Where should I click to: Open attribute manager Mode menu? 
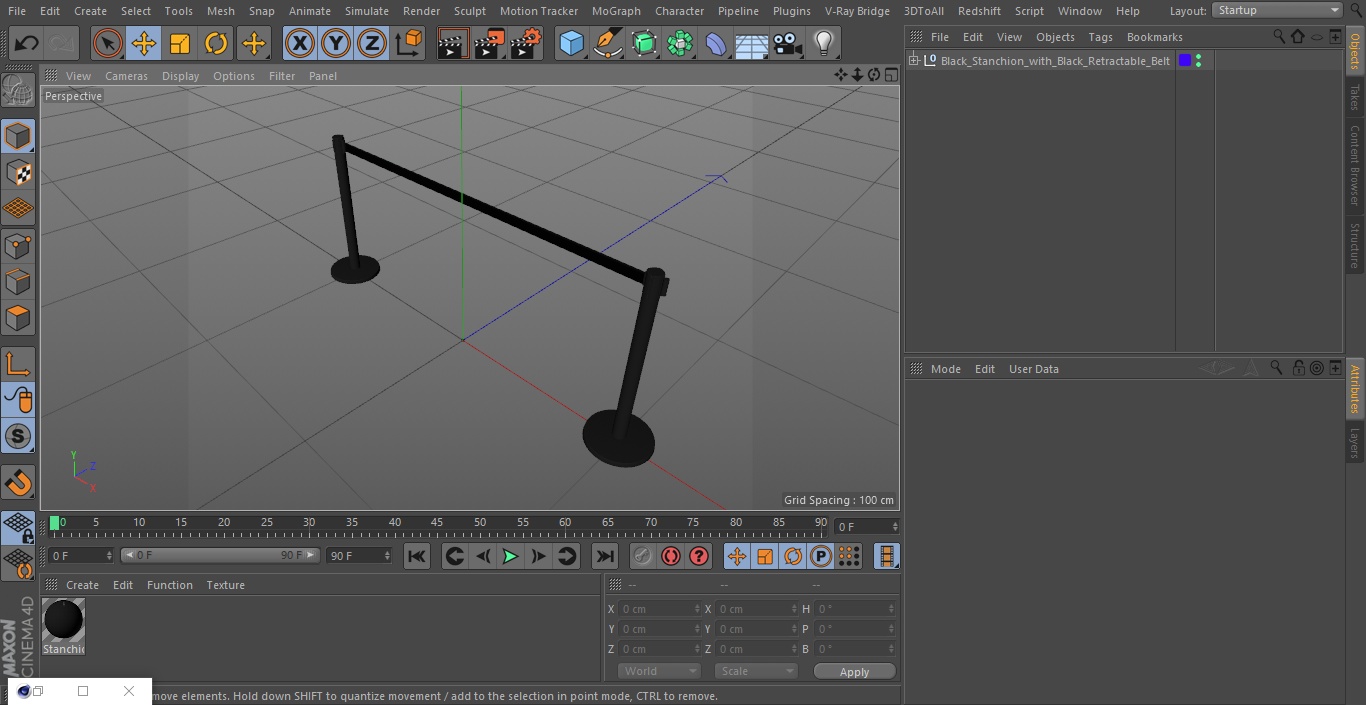coord(945,369)
